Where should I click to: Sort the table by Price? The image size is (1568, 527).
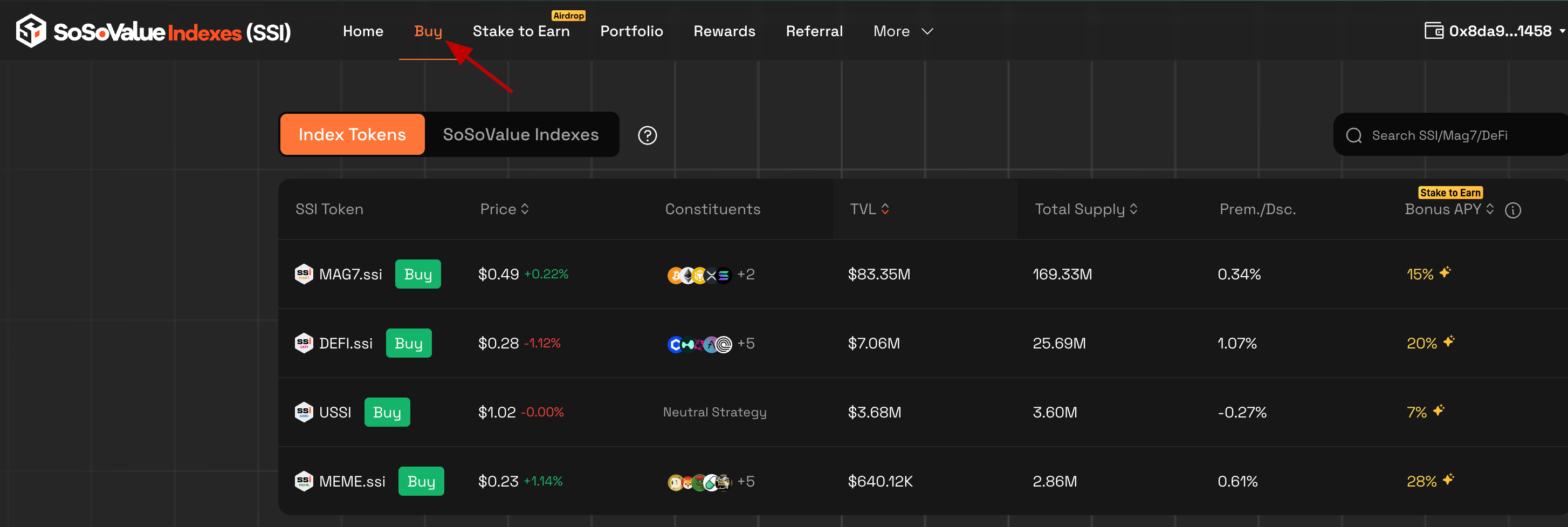(x=504, y=210)
